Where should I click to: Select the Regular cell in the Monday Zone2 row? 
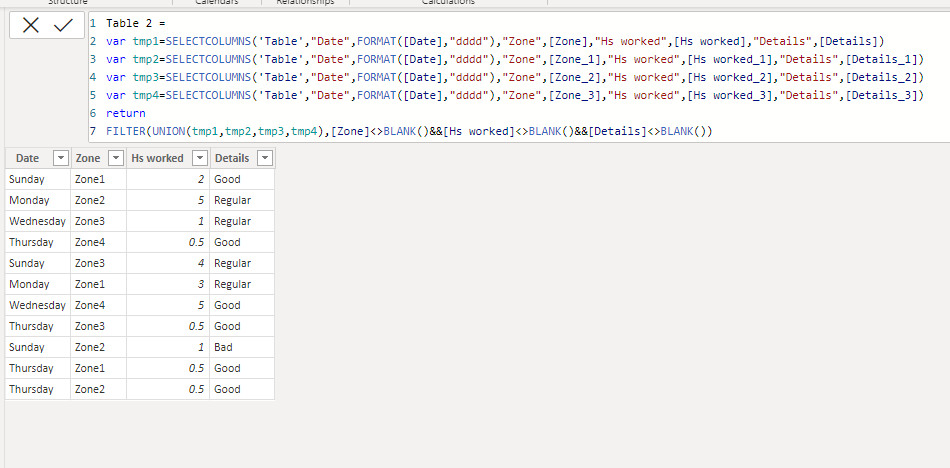[242, 200]
